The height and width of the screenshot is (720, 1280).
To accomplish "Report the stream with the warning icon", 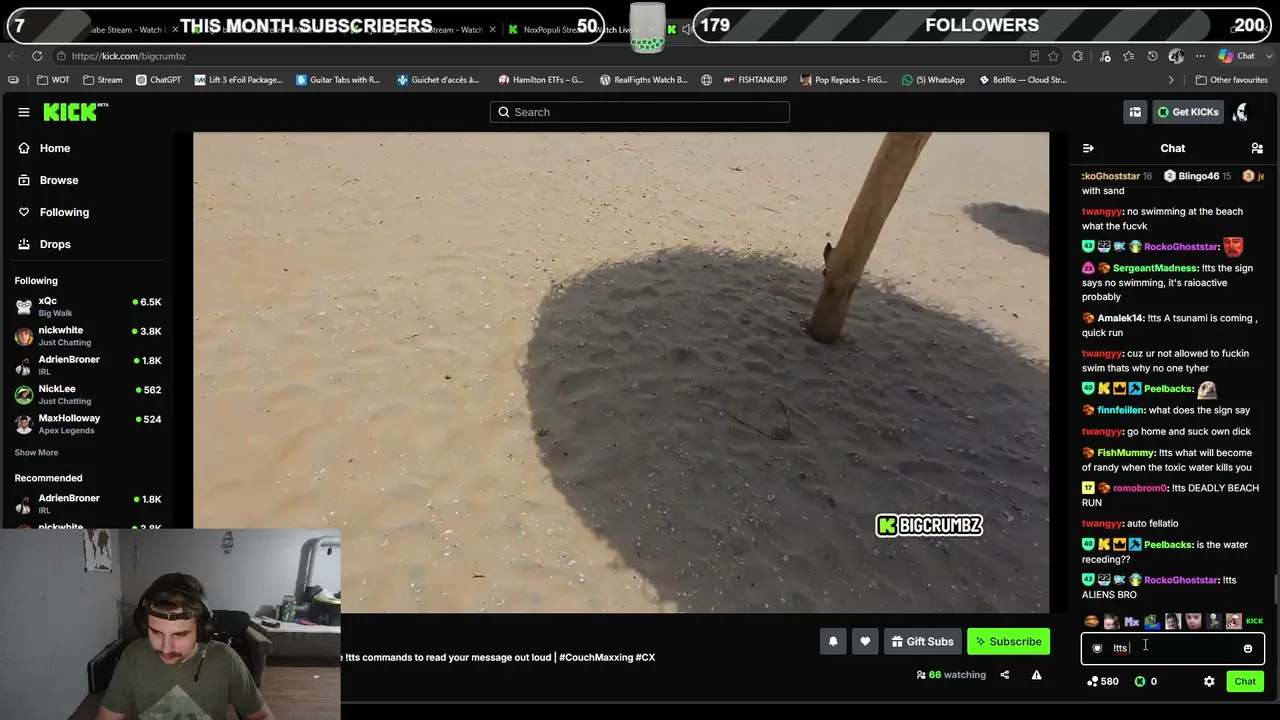I will 1036,675.
